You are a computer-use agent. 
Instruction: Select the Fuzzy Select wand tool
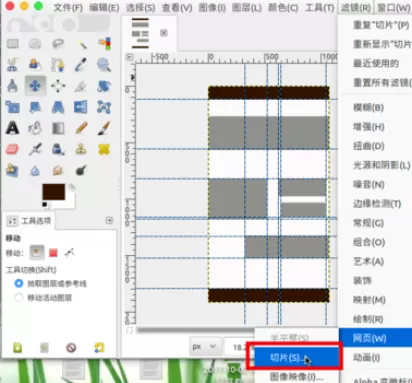click(x=81, y=44)
